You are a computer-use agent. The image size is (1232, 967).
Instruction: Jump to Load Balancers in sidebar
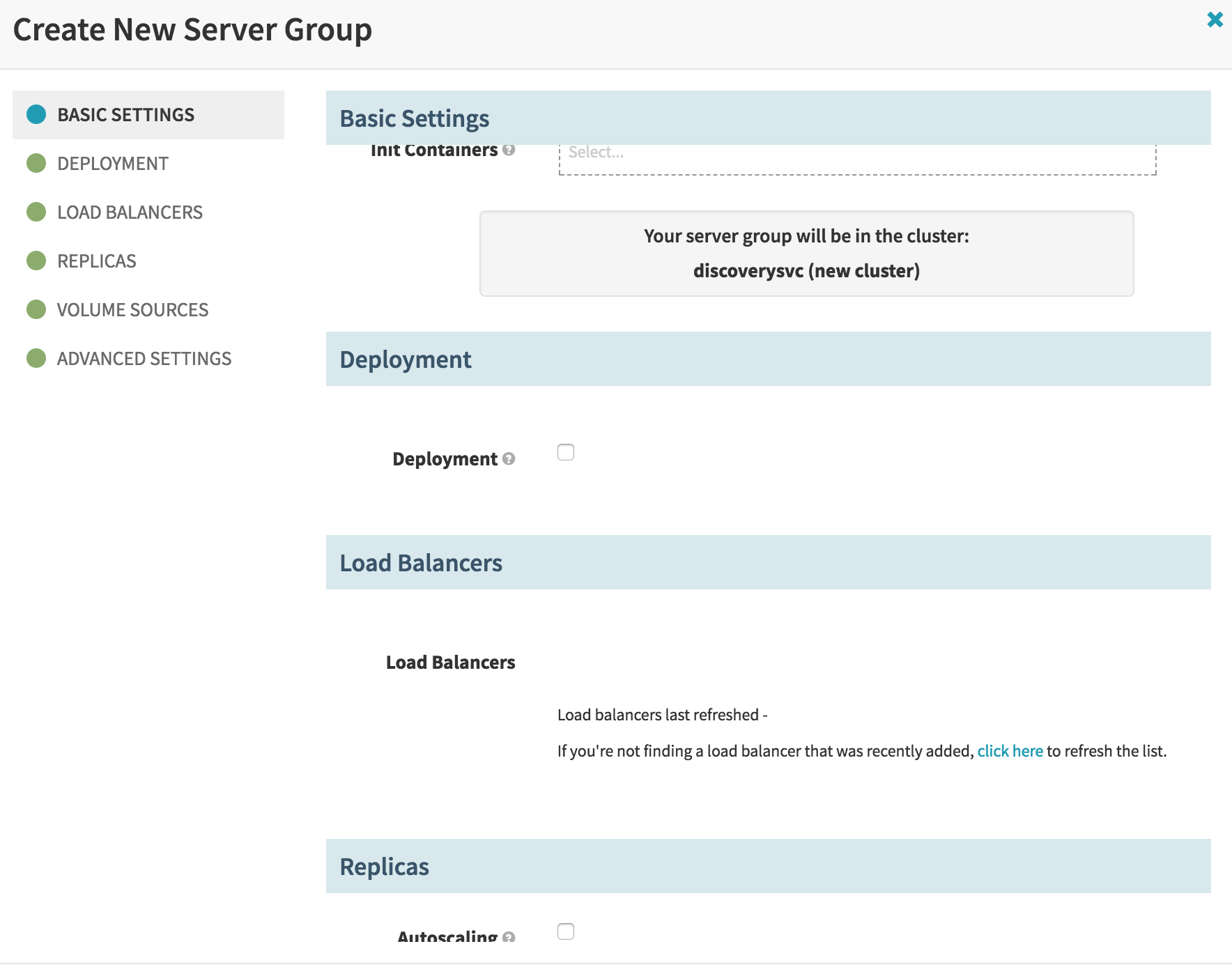point(148,212)
